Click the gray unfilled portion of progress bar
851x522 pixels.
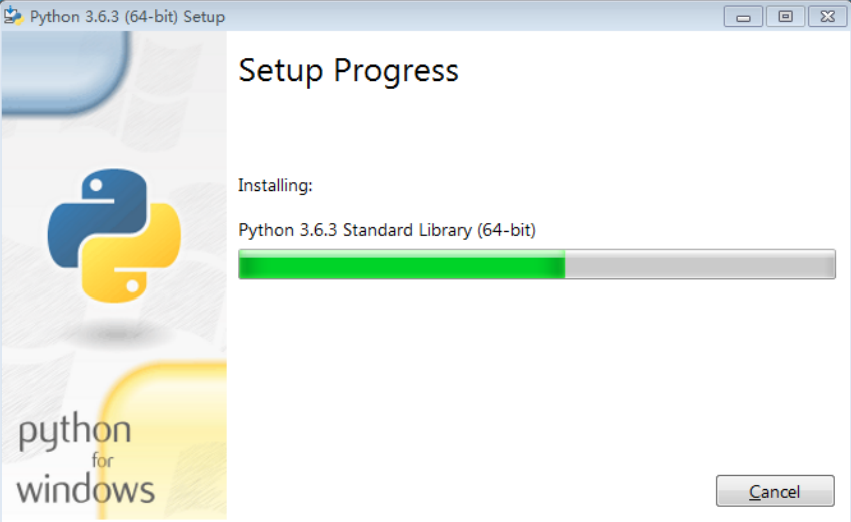pos(700,264)
